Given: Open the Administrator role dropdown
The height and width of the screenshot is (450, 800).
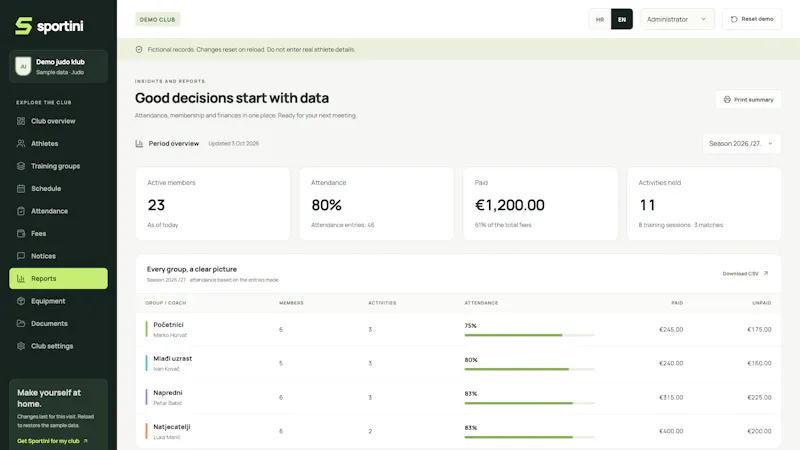Looking at the screenshot, I should click(x=677, y=19).
